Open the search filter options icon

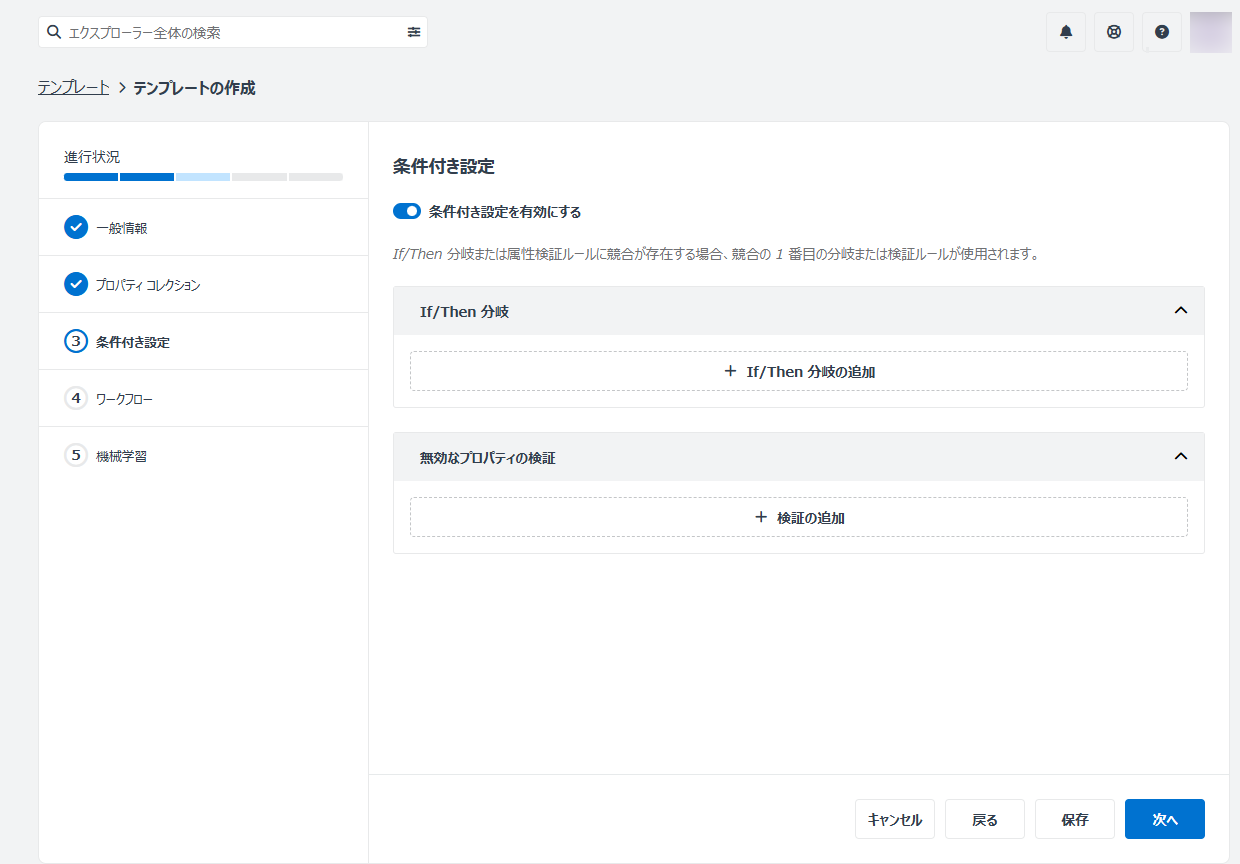414,32
